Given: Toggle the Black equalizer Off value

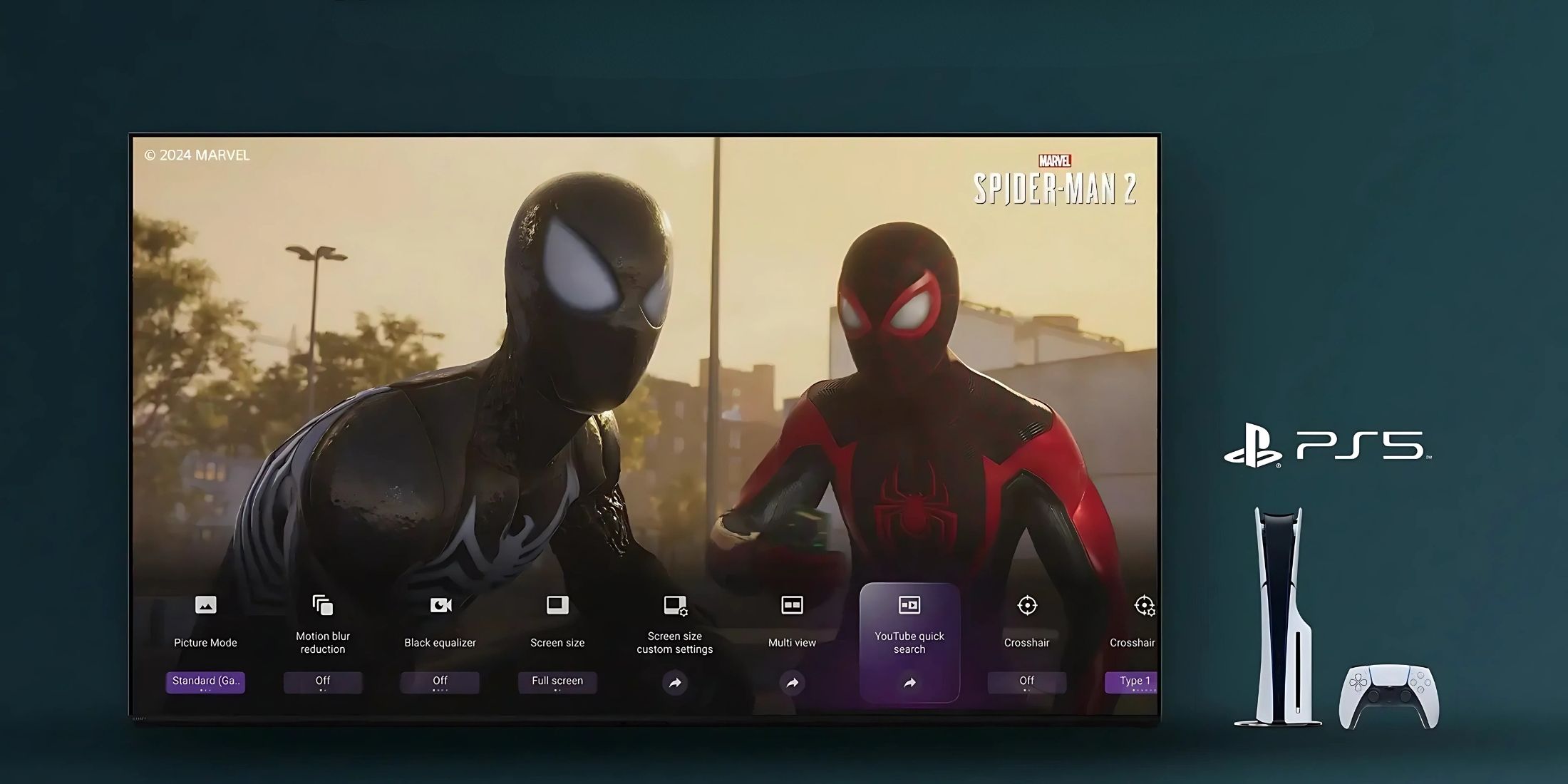Looking at the screenshot, I should pyautogui.click(x=440, y=681).
